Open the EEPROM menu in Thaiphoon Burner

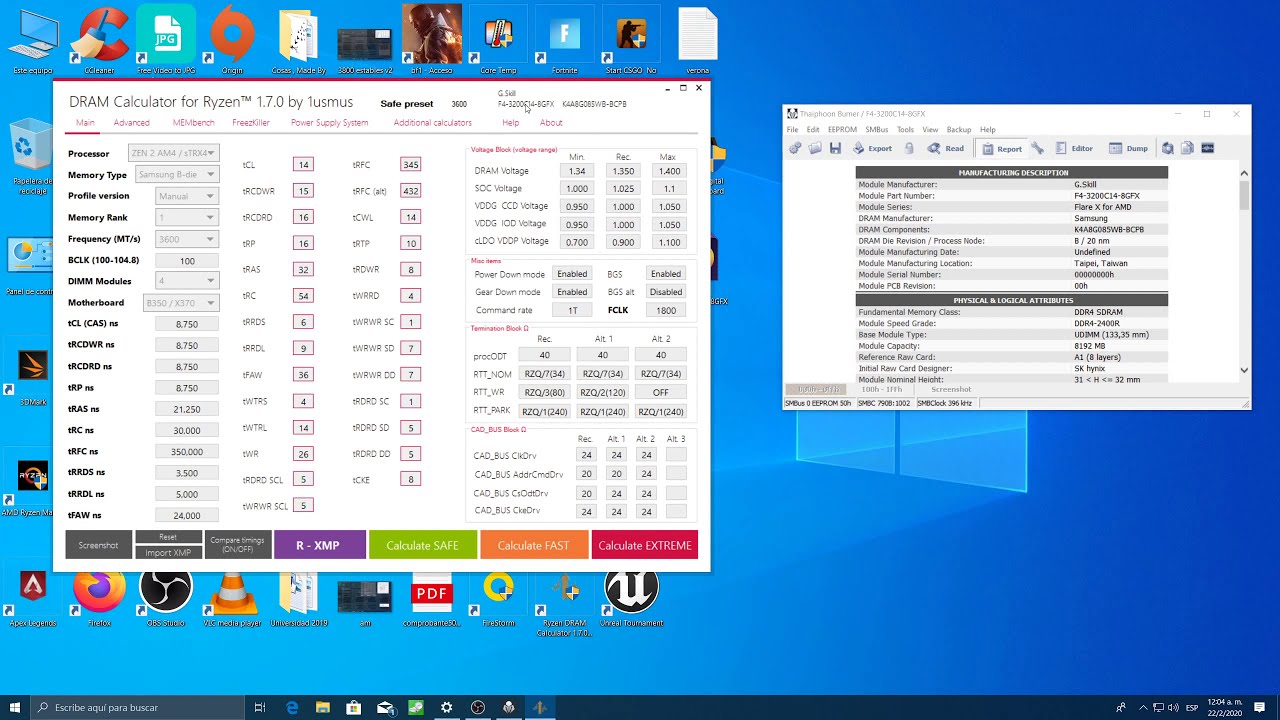click(x=842, y=130)
